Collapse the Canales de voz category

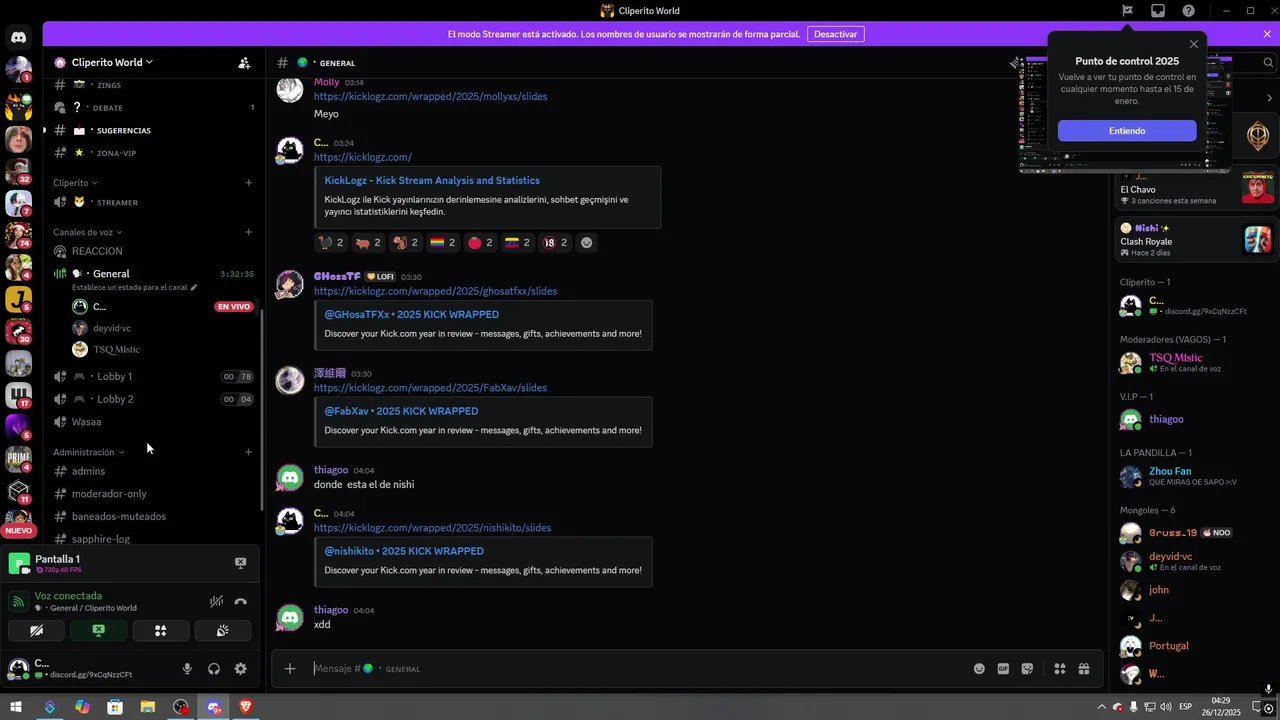pyautogui.click(x=88, y=232)
